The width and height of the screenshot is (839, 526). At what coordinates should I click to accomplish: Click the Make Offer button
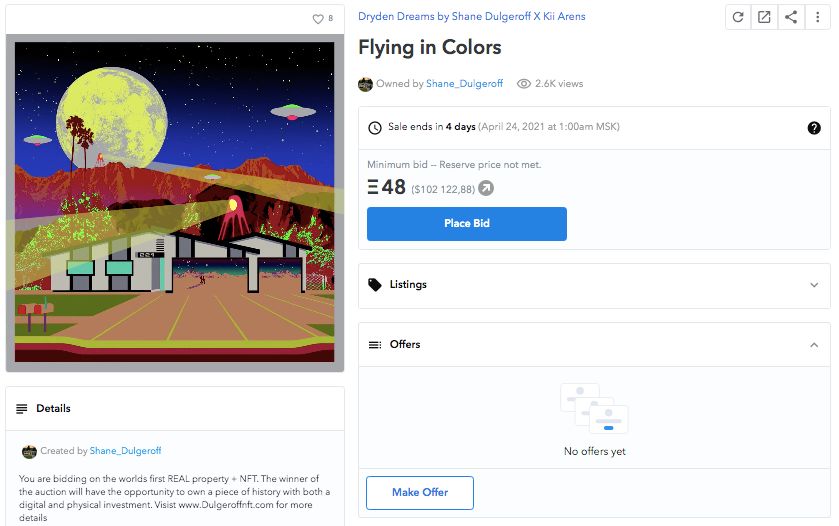[x=420, y=492]
